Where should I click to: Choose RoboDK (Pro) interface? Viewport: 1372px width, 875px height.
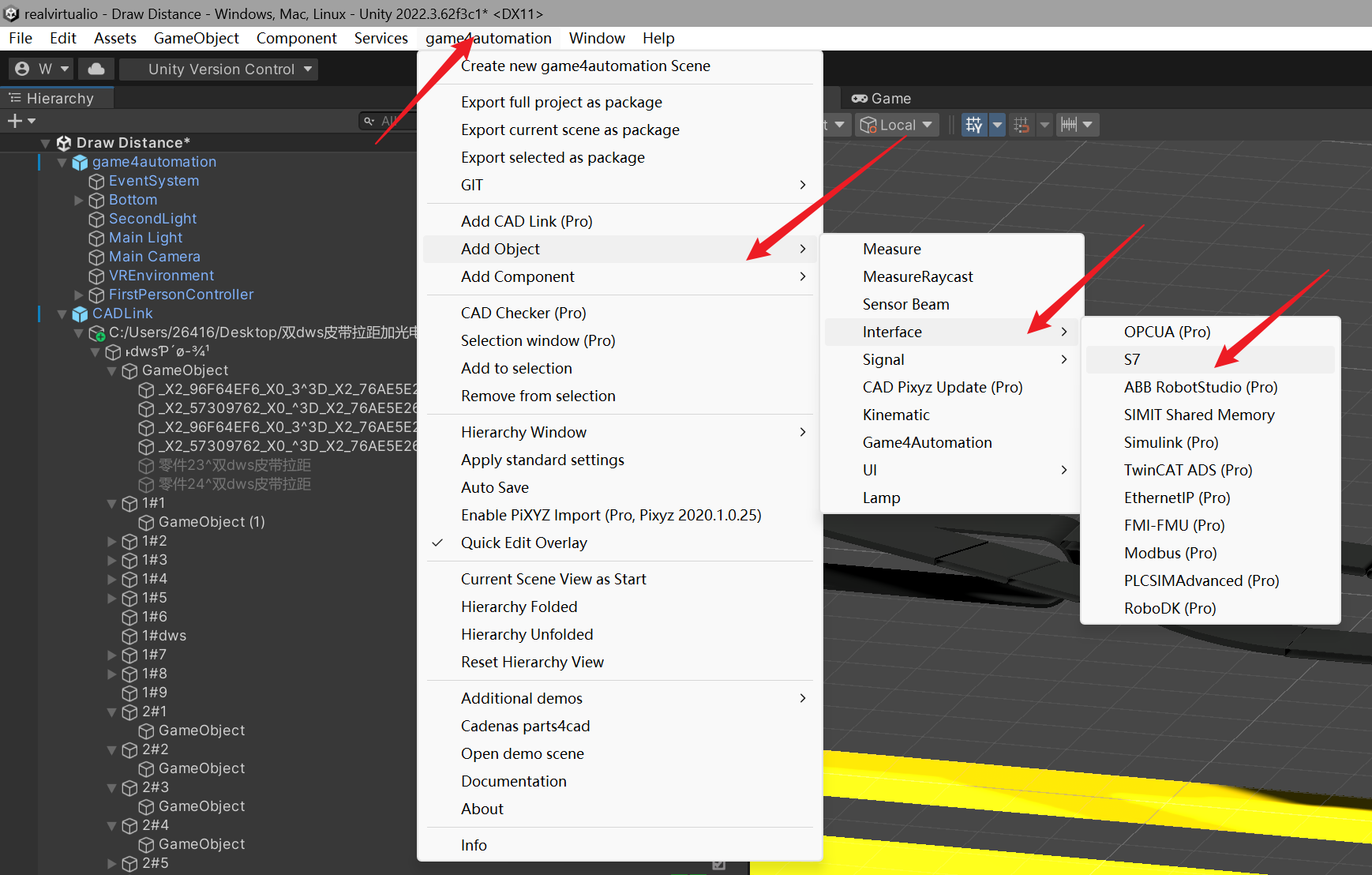[1210, 608]
